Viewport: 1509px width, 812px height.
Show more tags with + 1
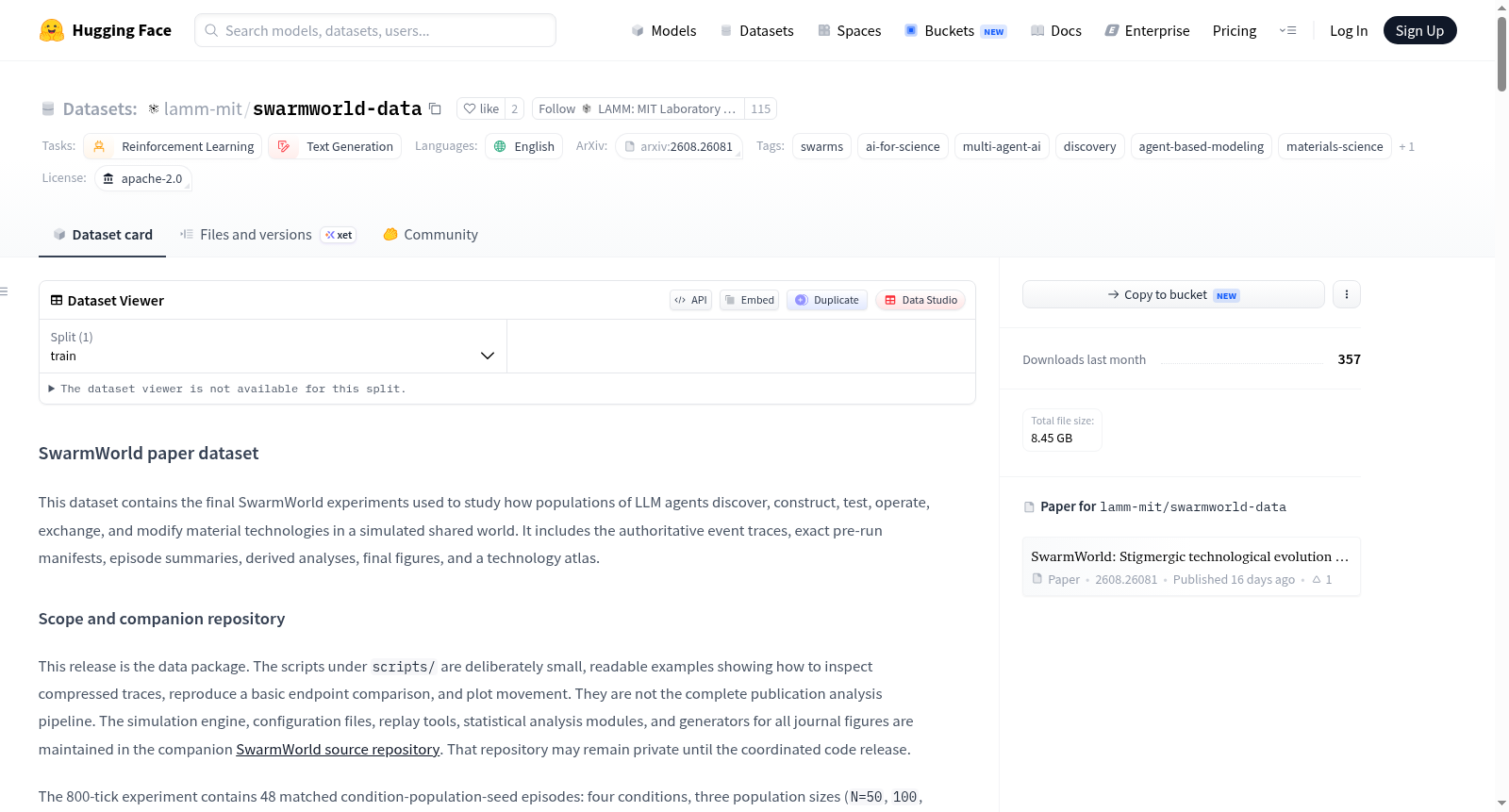[1406, 146]
